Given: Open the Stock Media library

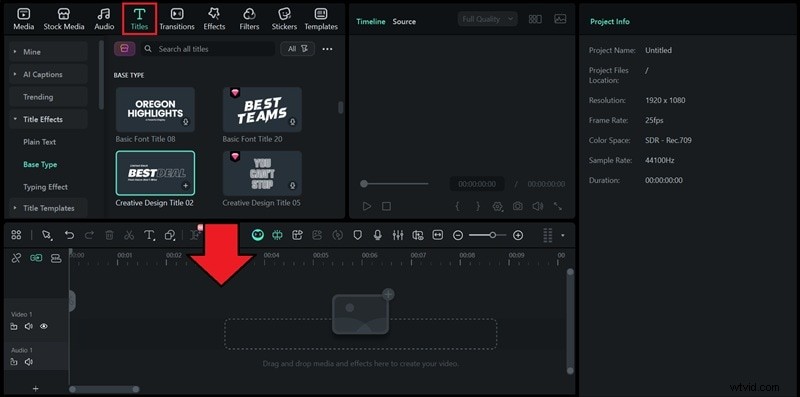Looking at the screenshot, I should (64, 19).
